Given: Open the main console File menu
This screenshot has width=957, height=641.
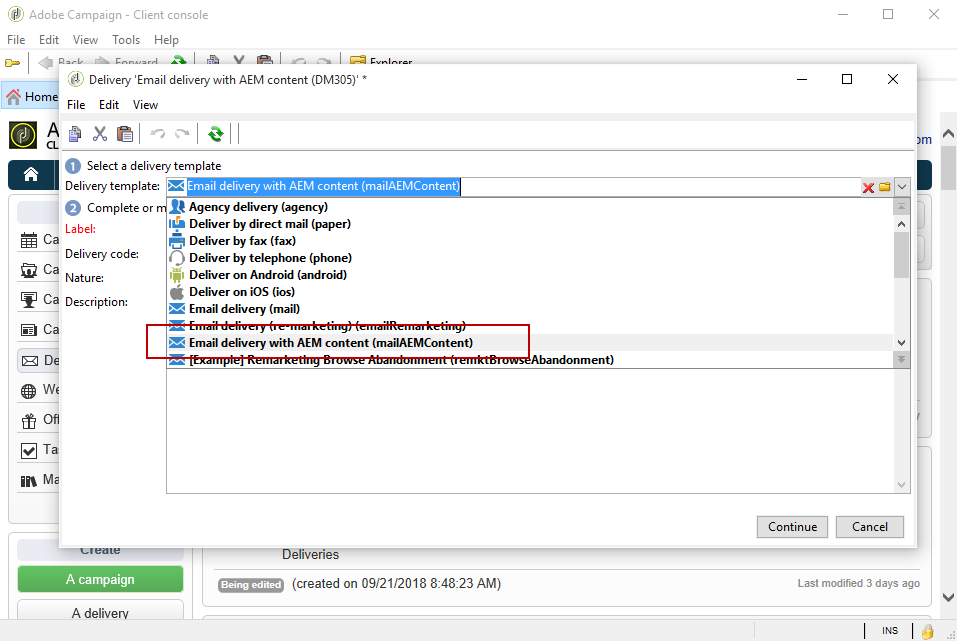Looking at the screenshot, I should pyautogui.click(x=16, y=40).
